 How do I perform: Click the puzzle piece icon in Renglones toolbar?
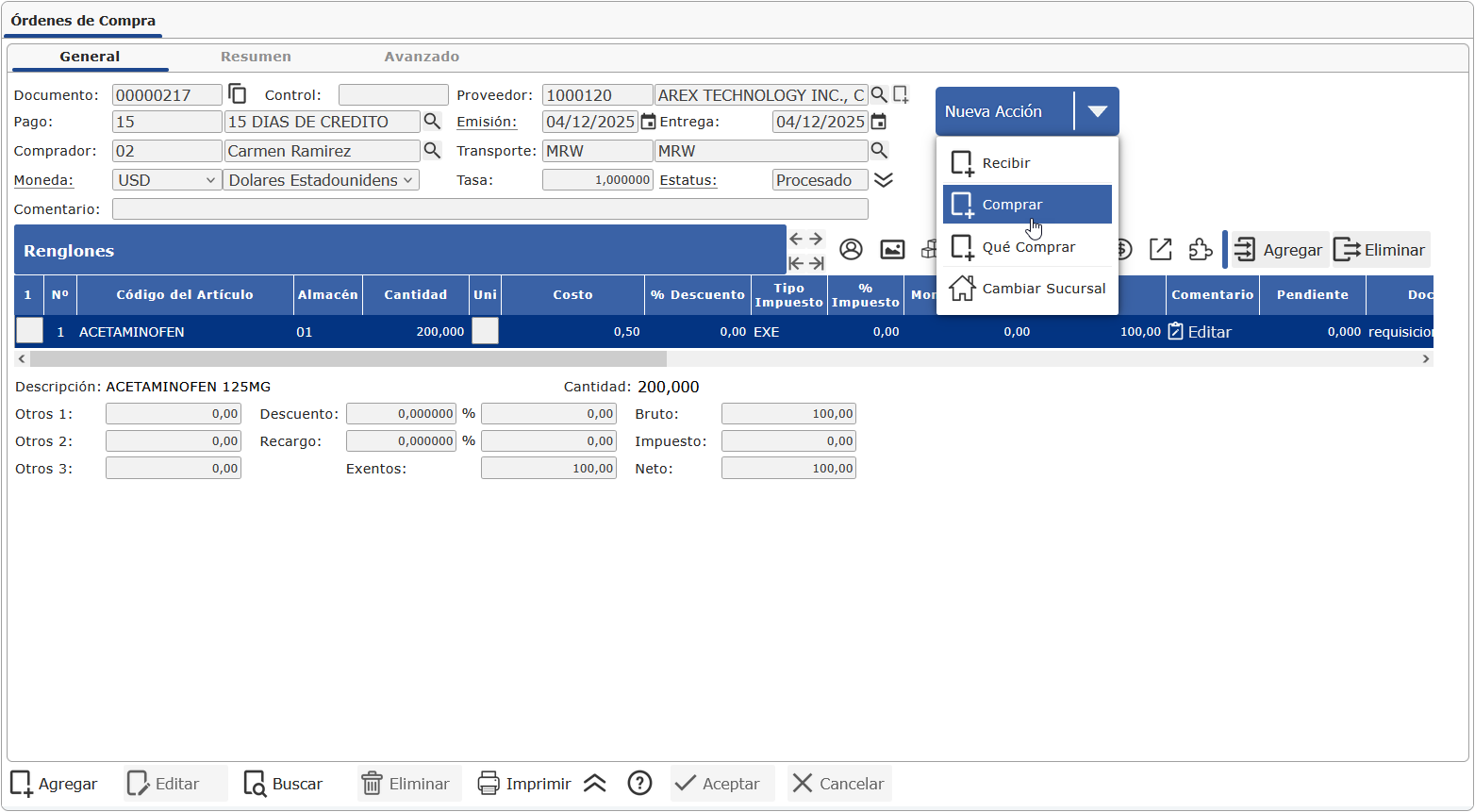coord(1200,249)
